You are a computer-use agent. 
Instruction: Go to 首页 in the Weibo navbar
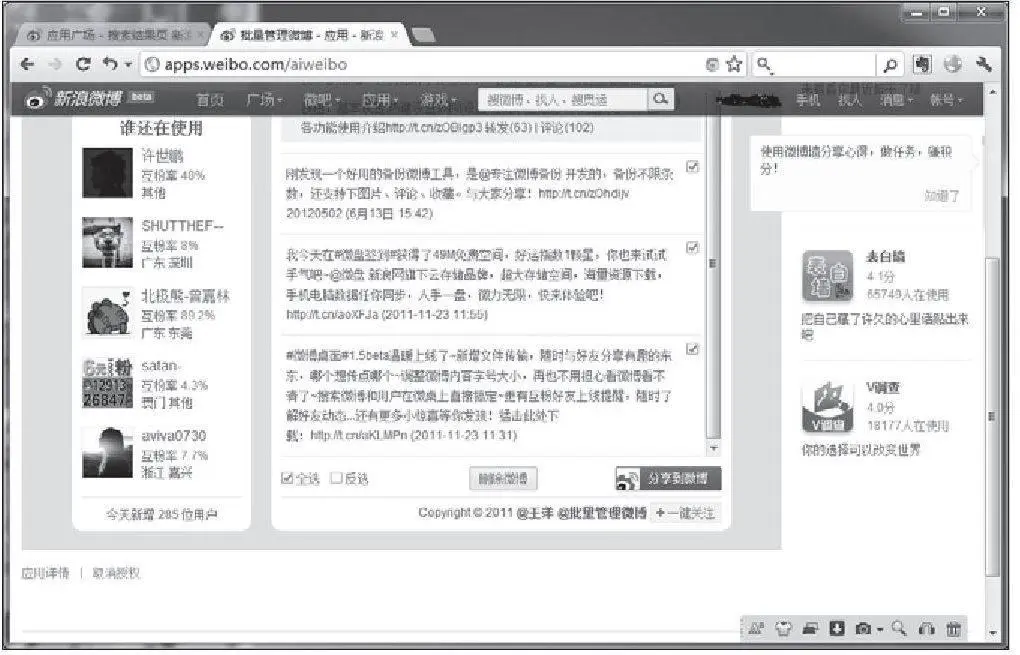pyautogui.click(x=209, y=100)
